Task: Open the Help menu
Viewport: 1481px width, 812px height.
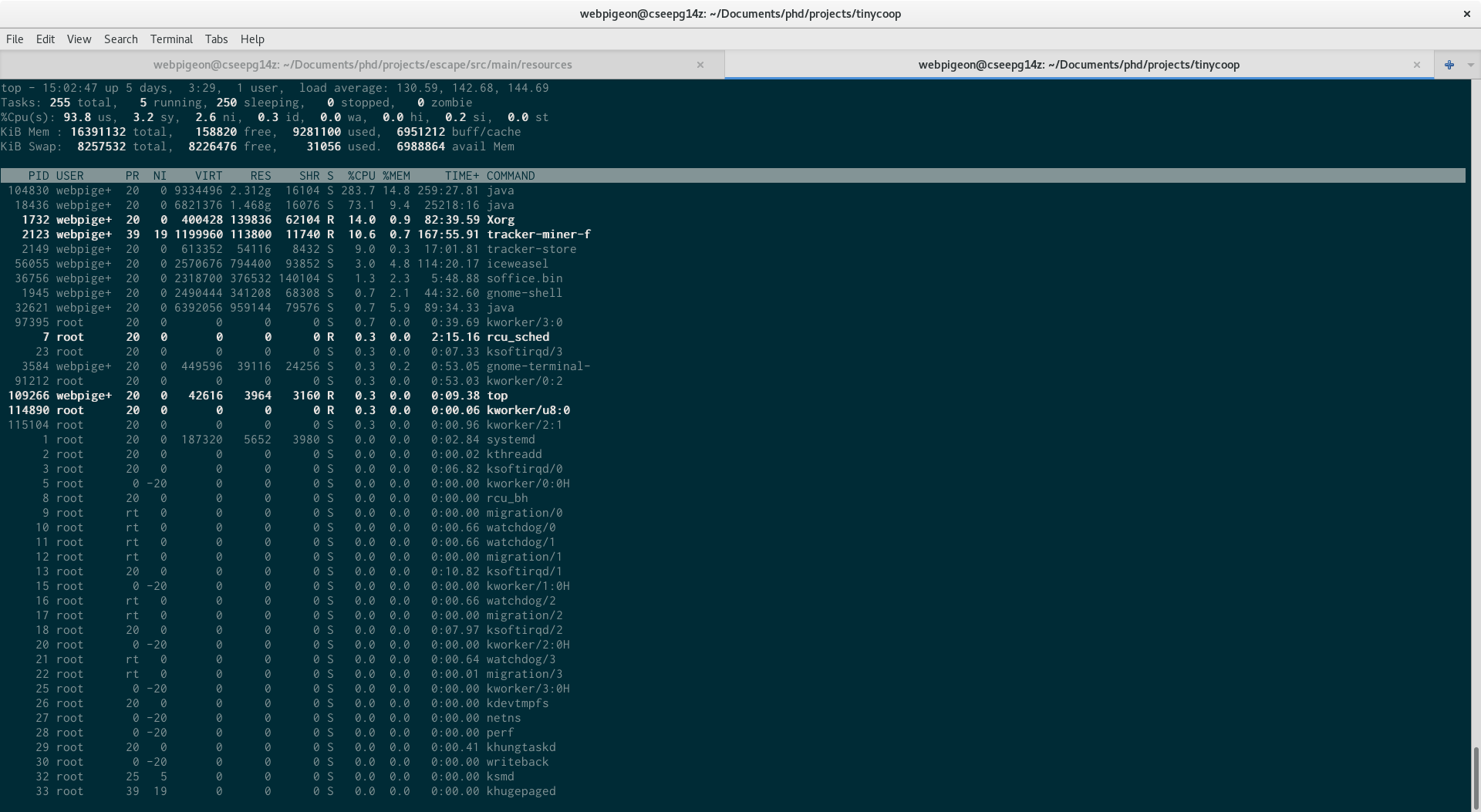Action: click(252, 39)
